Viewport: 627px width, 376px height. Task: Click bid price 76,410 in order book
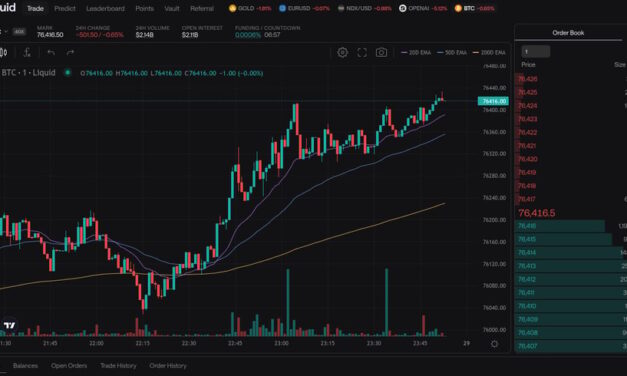pyautogui.click(x=527, y=306)
